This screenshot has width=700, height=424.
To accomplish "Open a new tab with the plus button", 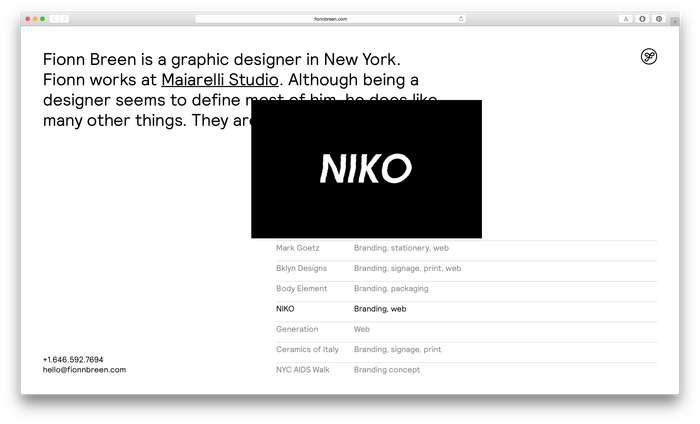I will pyautogui.click(x=675, y=21).
